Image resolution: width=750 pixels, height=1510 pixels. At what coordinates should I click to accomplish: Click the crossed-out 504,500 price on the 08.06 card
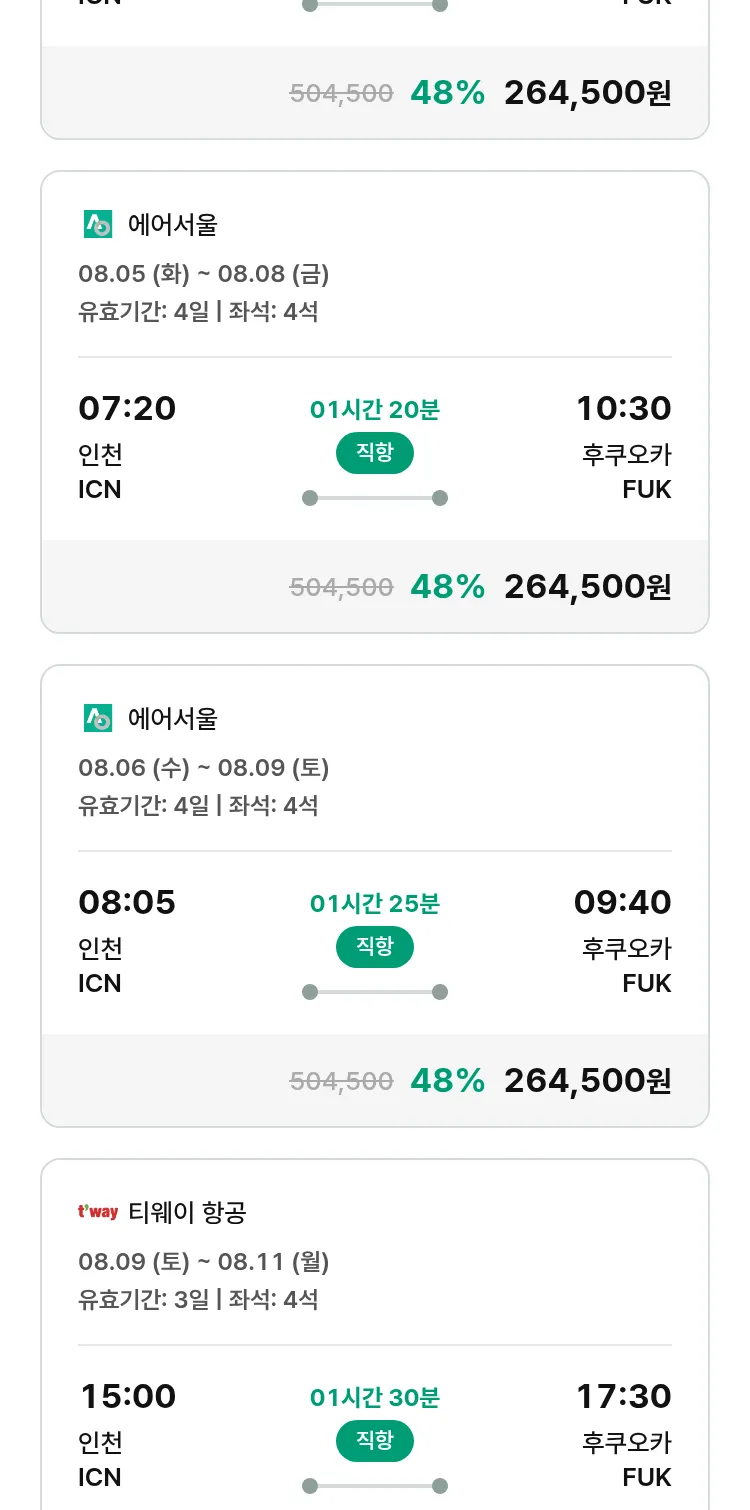[x=341, y=1081]
